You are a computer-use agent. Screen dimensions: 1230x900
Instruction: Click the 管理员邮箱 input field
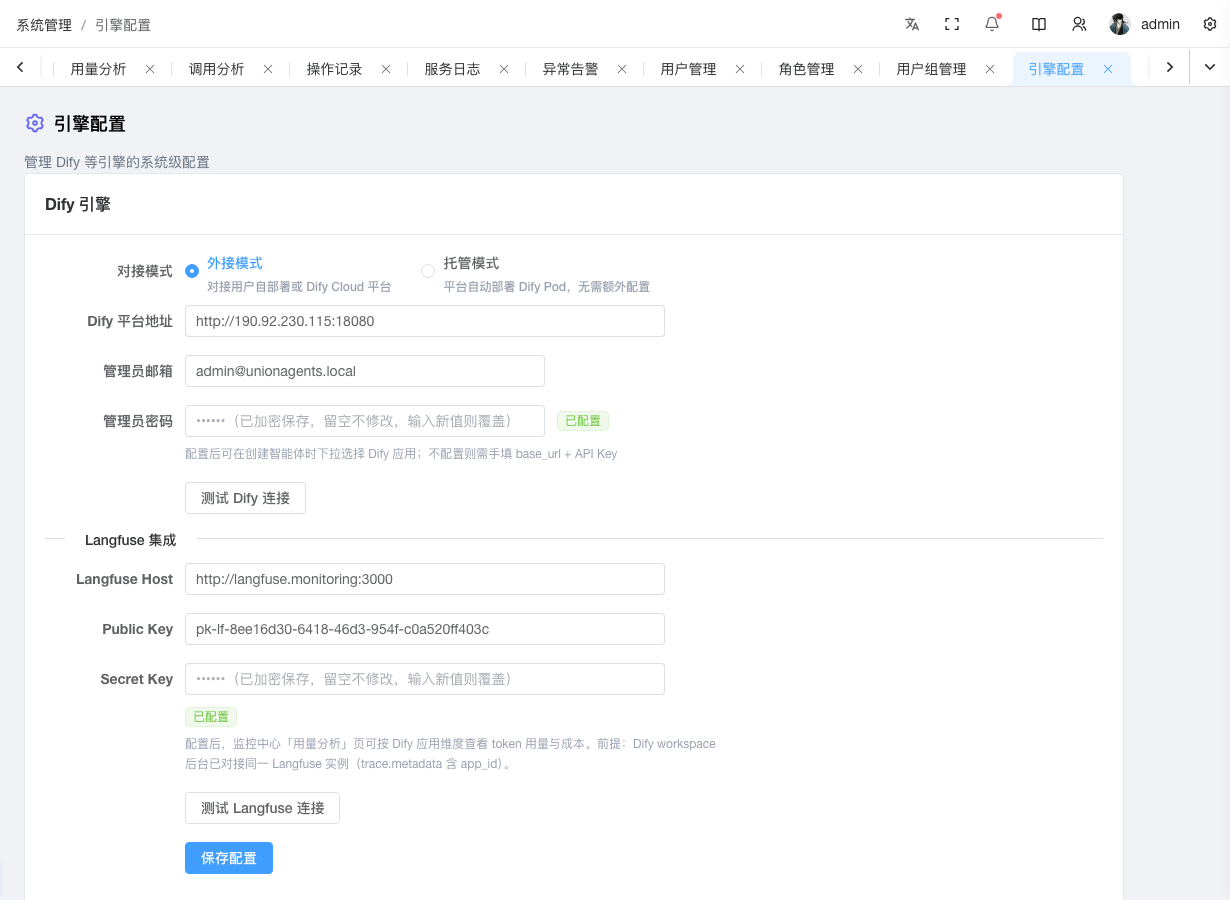click(365, 371)
